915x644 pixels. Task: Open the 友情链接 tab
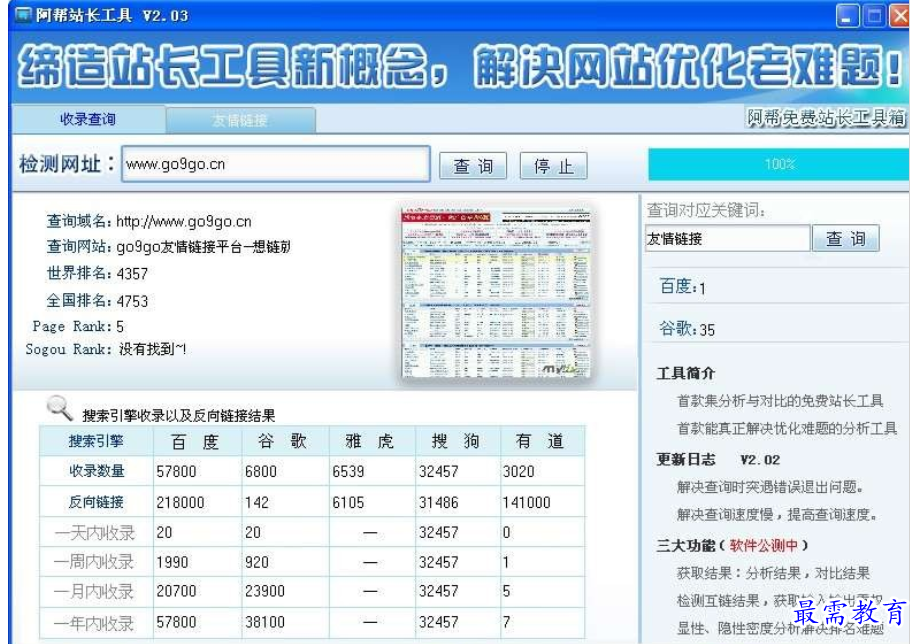click(x=240, y=120)
